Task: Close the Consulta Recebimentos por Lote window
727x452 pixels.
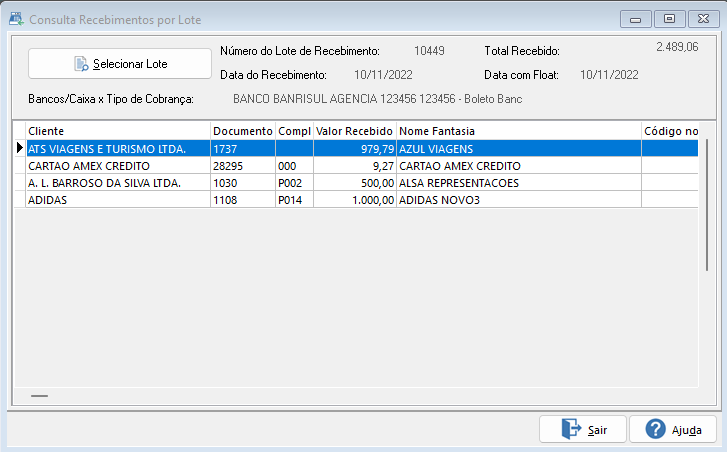Action: coord(703,19)
